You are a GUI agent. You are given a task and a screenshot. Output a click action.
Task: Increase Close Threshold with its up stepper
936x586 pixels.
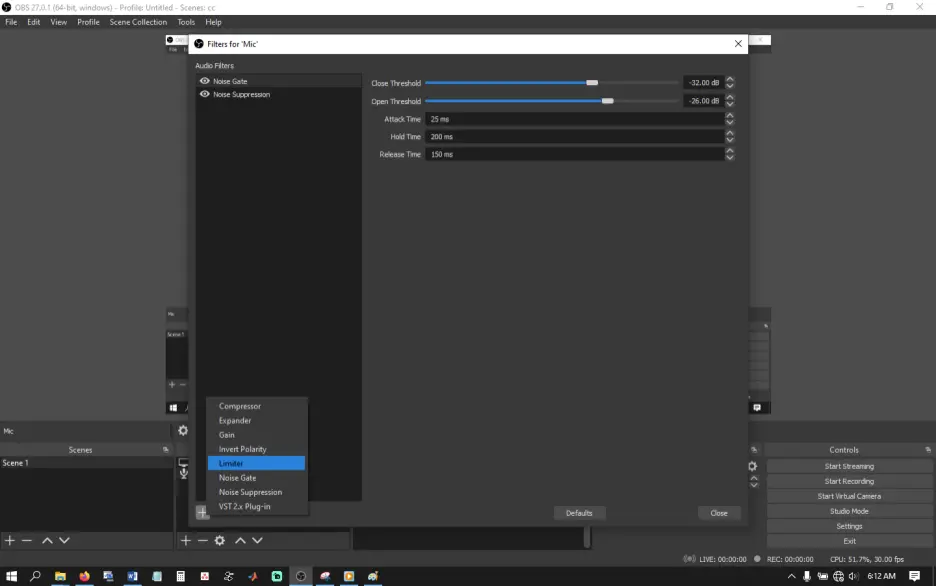point(729,79)
